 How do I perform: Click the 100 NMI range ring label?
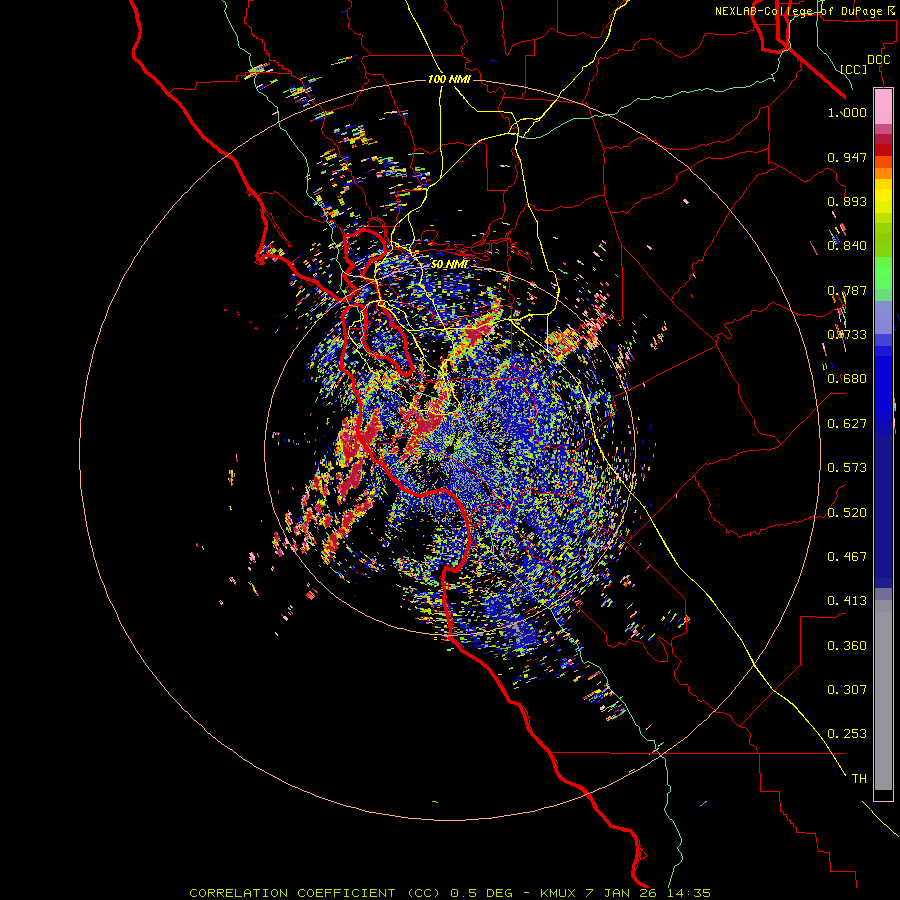pyautogui.click(x=449, y=79)
